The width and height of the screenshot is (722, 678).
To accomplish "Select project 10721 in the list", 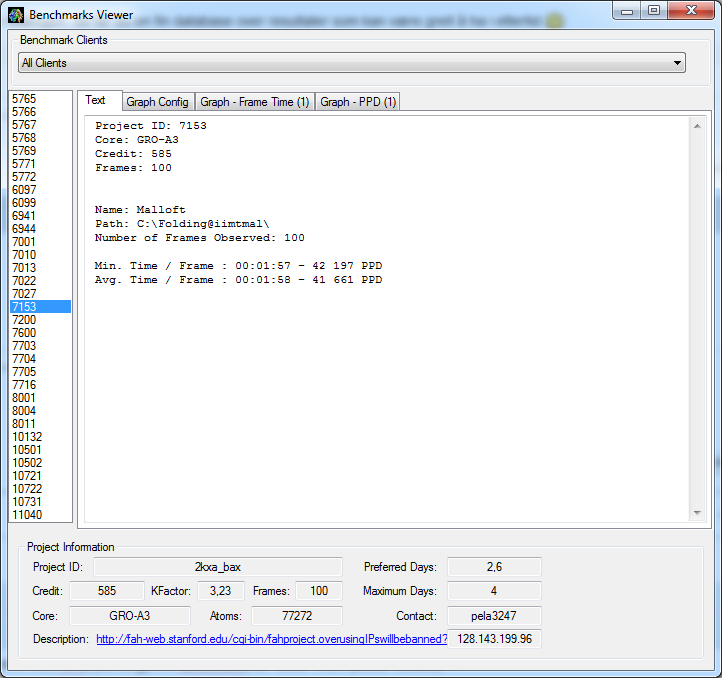I will coord(40,475).
